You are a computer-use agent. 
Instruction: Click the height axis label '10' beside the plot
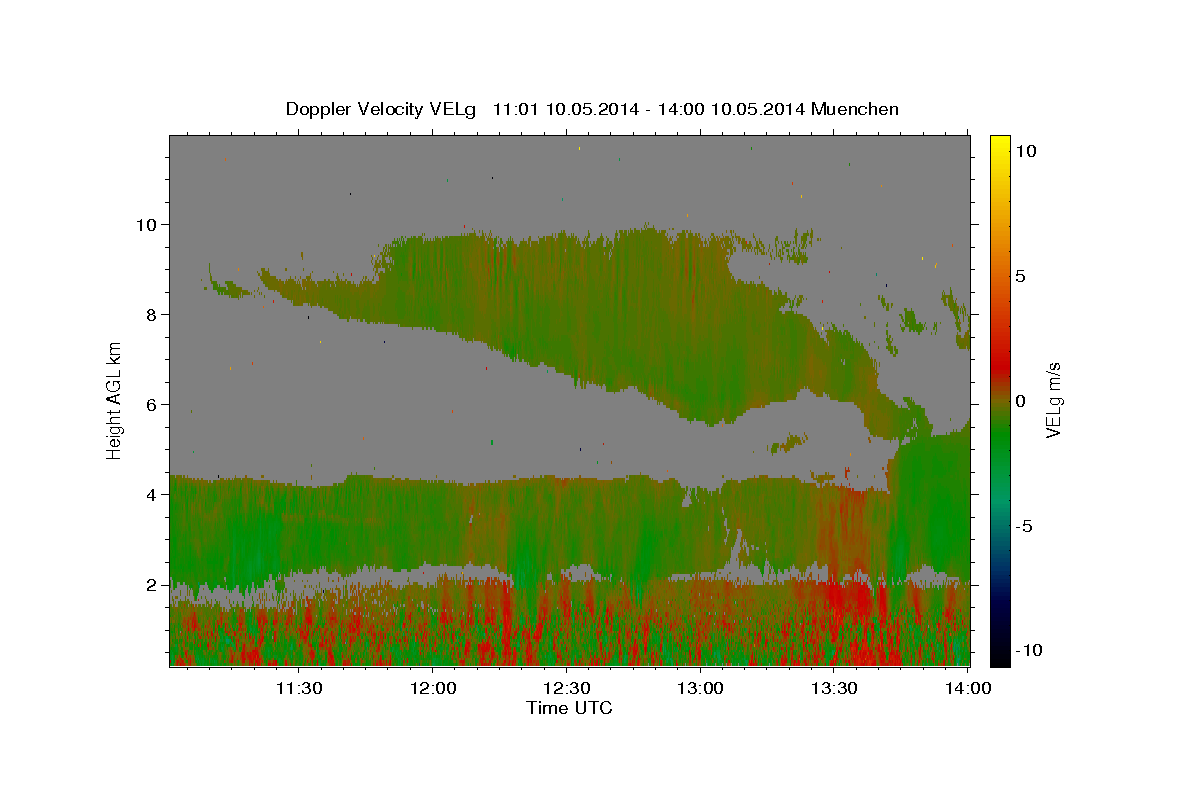[x=147, y=225]
